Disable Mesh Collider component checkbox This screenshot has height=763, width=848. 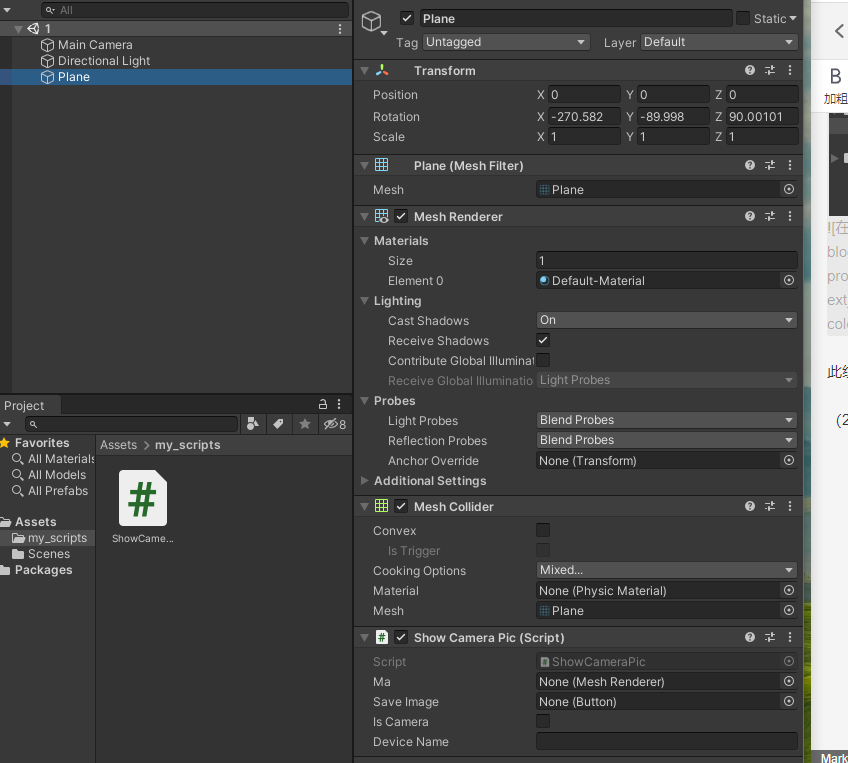click(401, 506)
